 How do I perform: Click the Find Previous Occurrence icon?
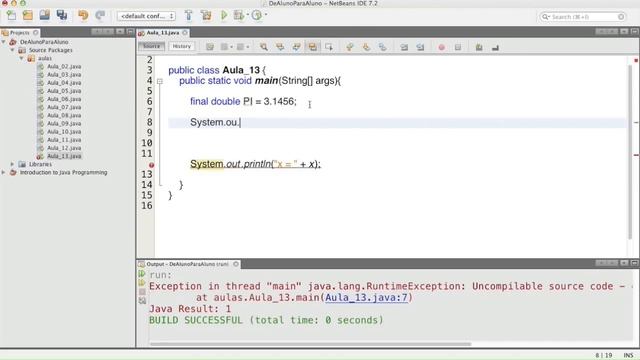(280, 47)
